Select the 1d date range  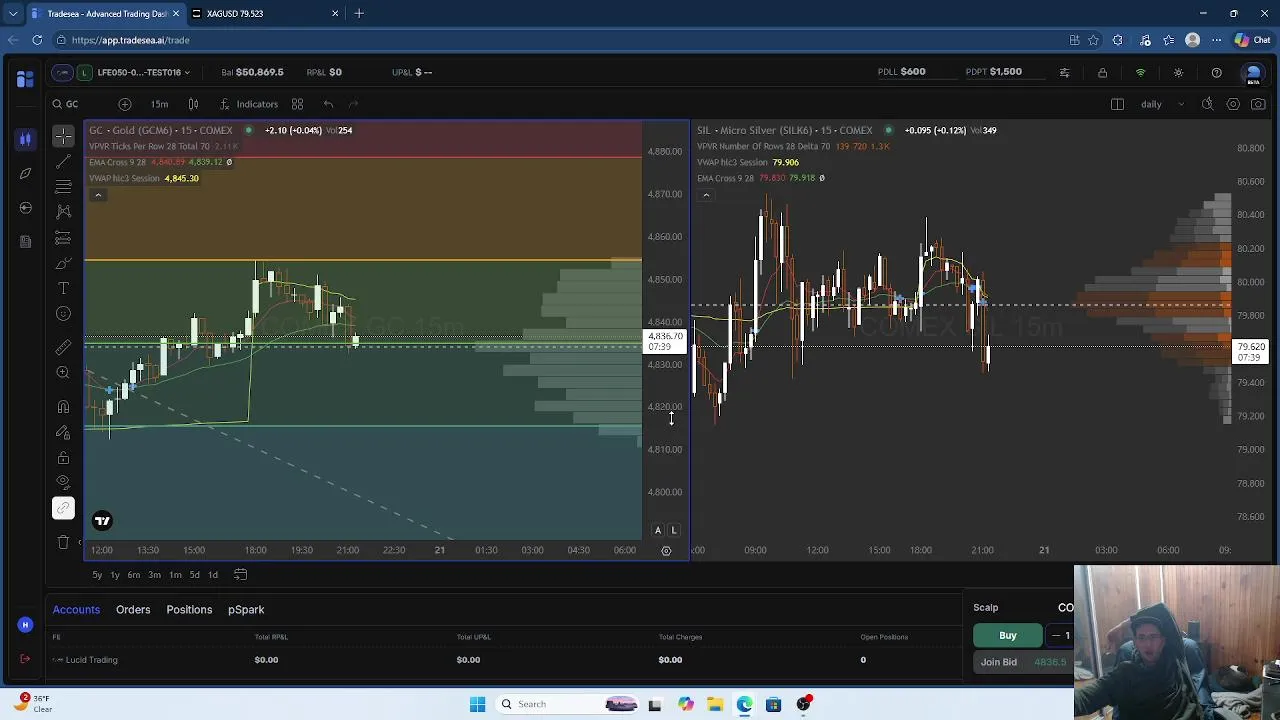pyautogui.click(x=213, y=575)
